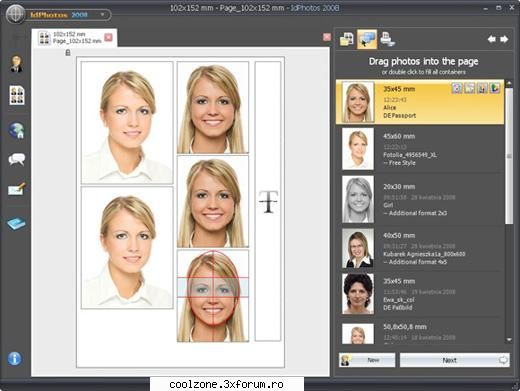This screenshot has width=520, height=391.
Task: Expand the IdPhotos 2008 title dropdown arrow
Action: tap(102, 14)
